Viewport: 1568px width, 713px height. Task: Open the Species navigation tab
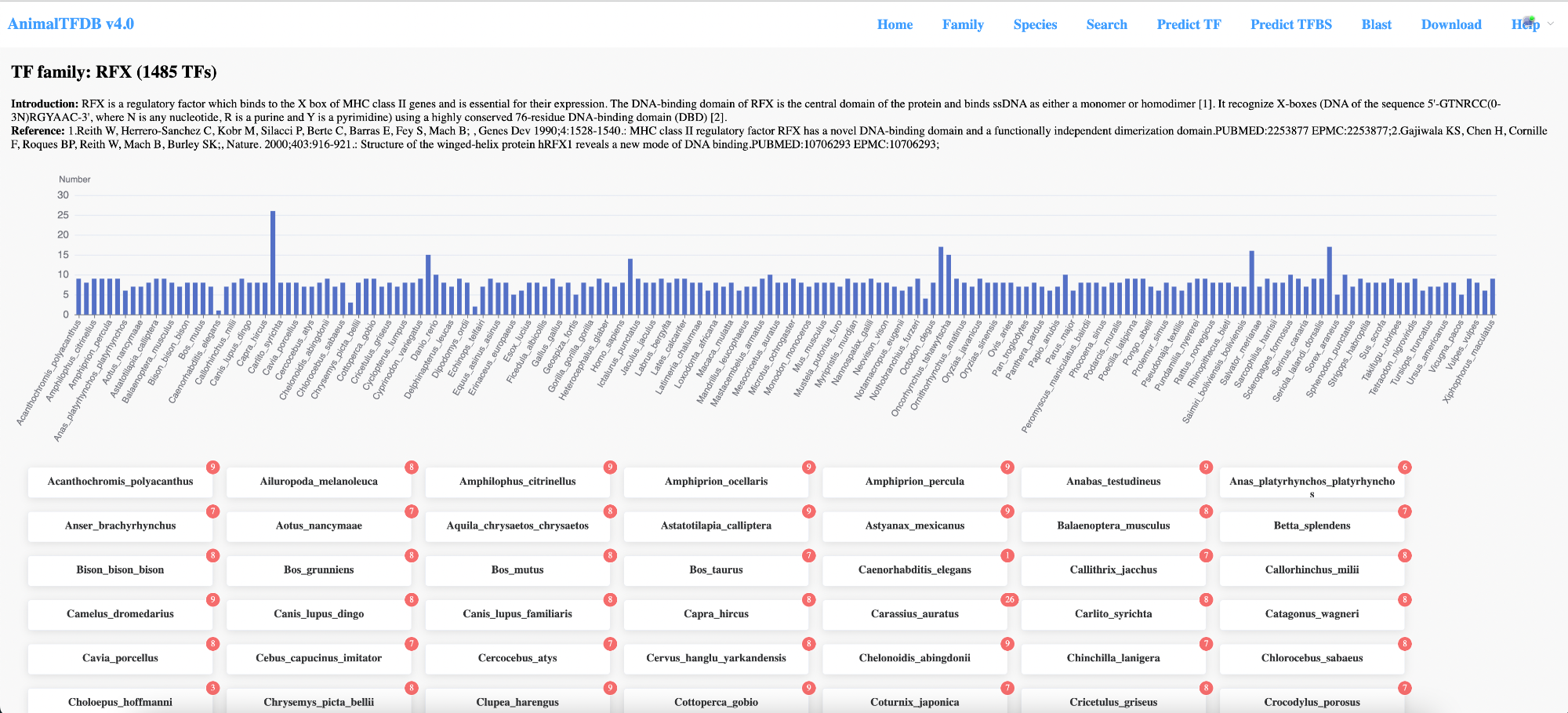[1035, 24]
